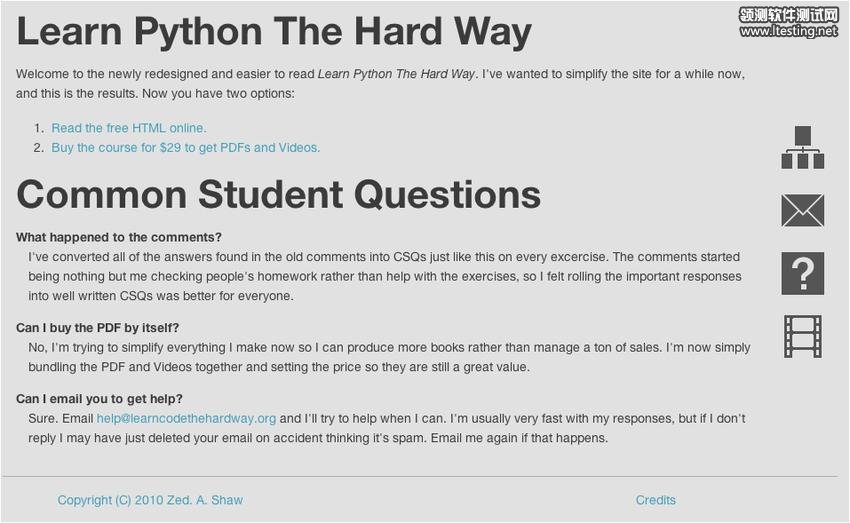
Task: Open the Credits link in the footer
Action: (655, 500)
